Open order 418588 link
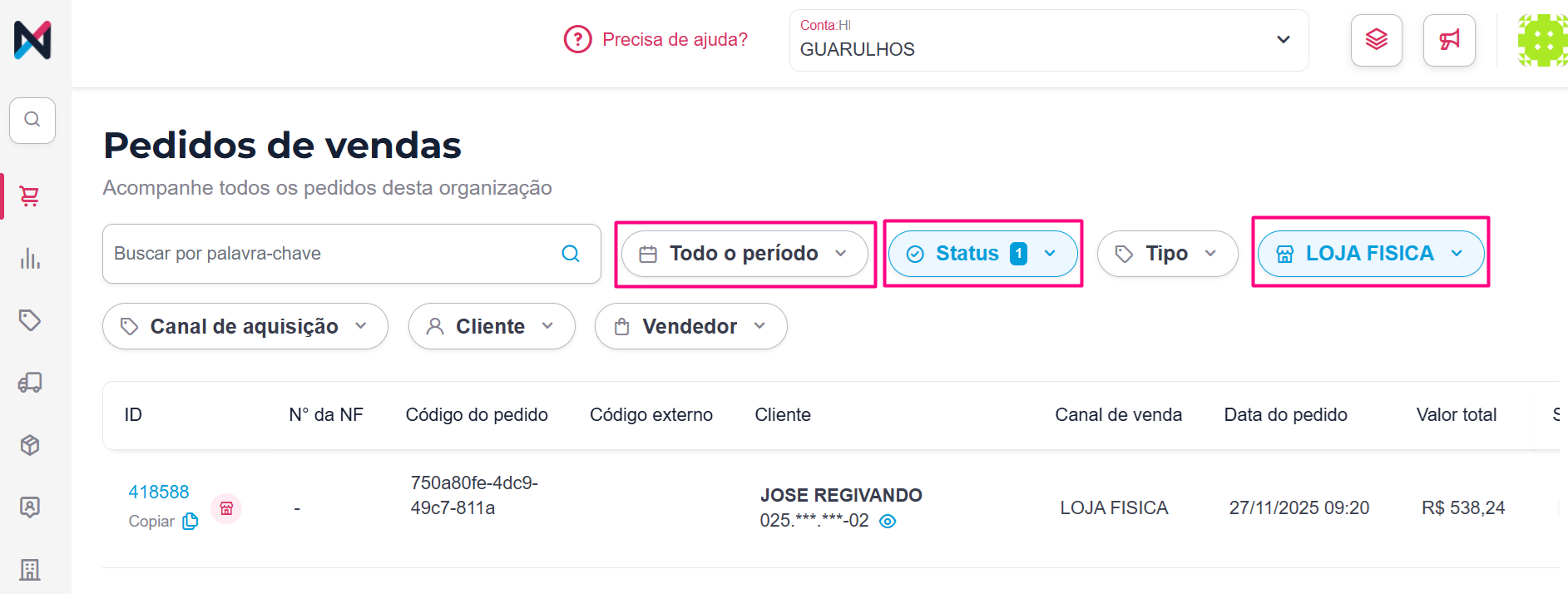The height and width of the screenshot is (594, 1568). pos(159,492)
